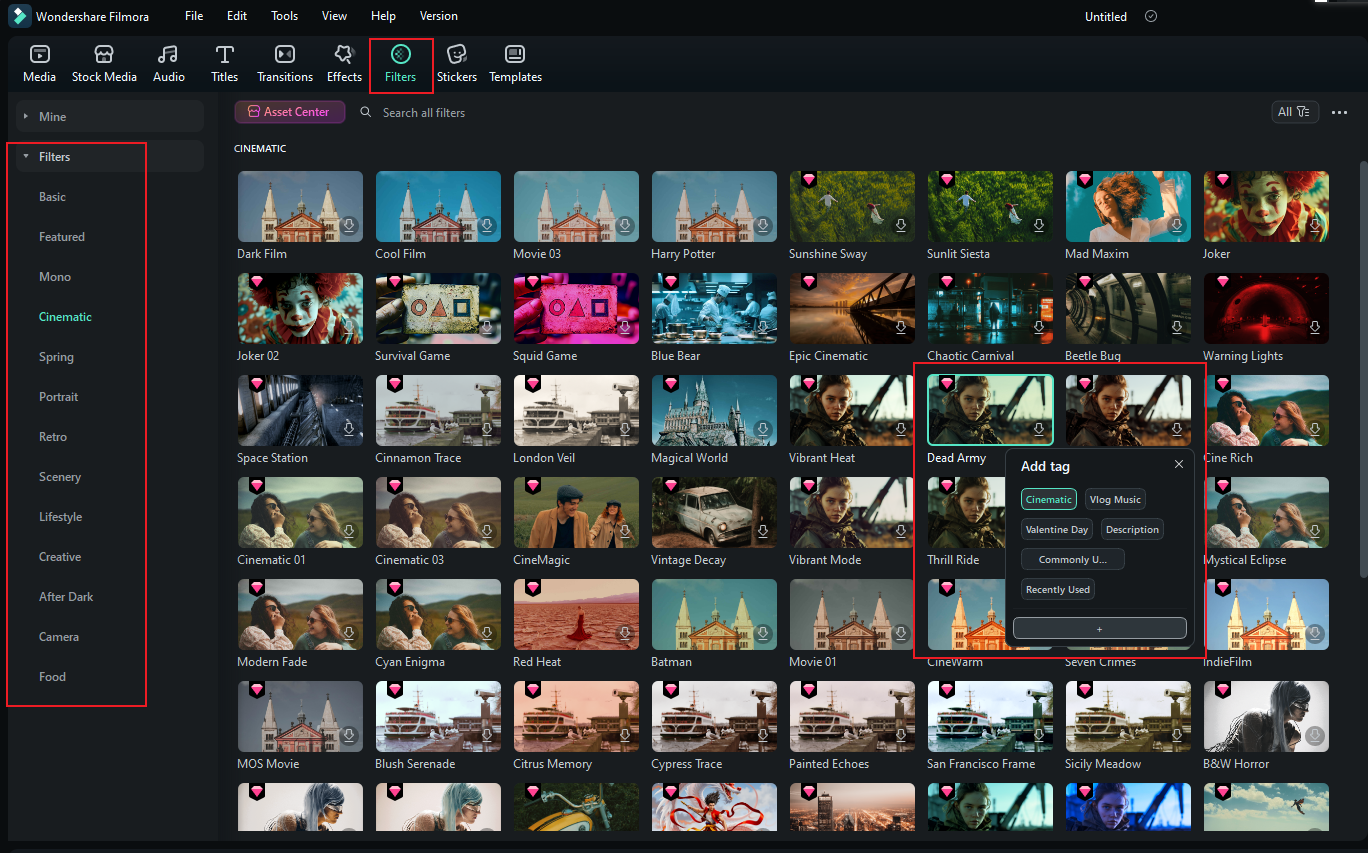Open the Audio tab
This screenshot has height=853, width=1368.
point(168,64)
